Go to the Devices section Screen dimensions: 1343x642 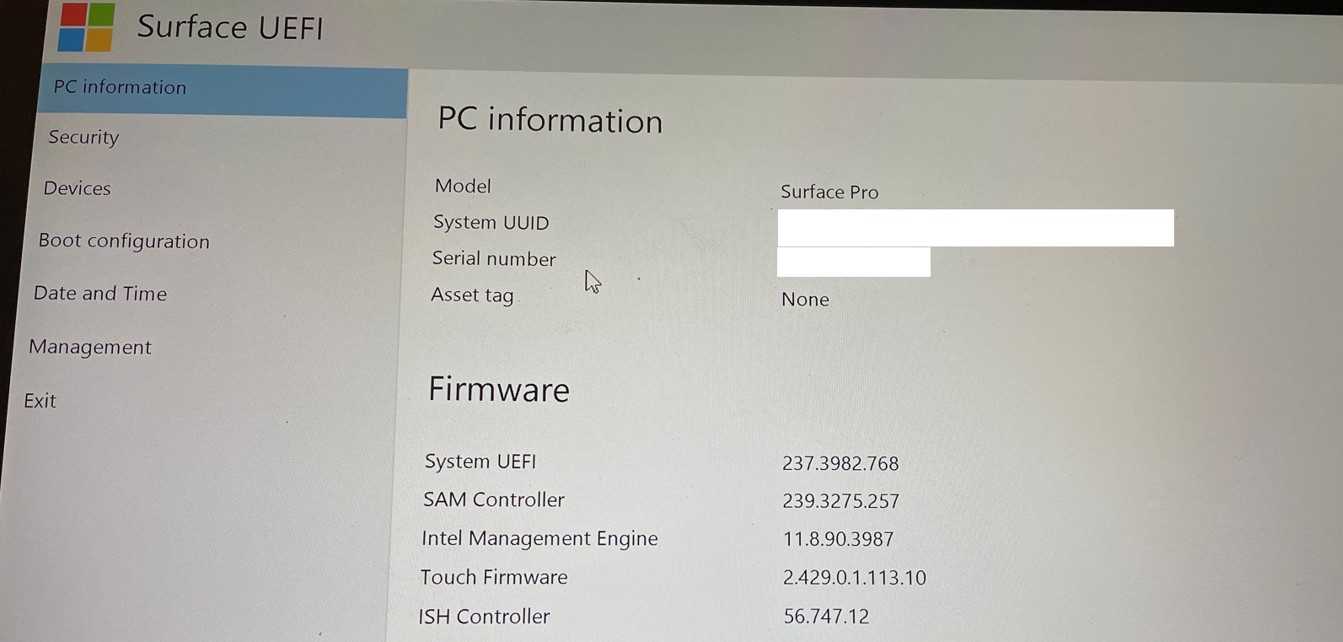(77, 188)
